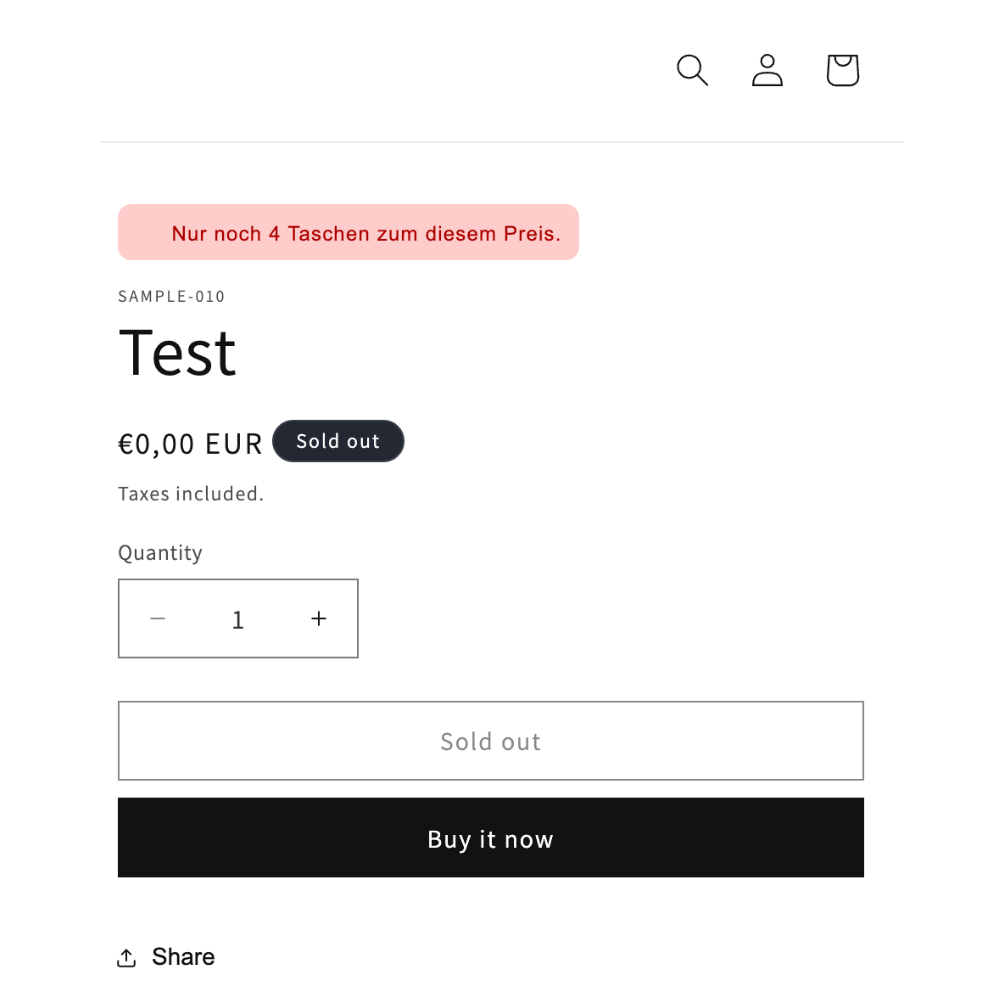1000x1000 pixels.
Task: Click the 'EUR' currency text
Action: [x=233, y=444]
